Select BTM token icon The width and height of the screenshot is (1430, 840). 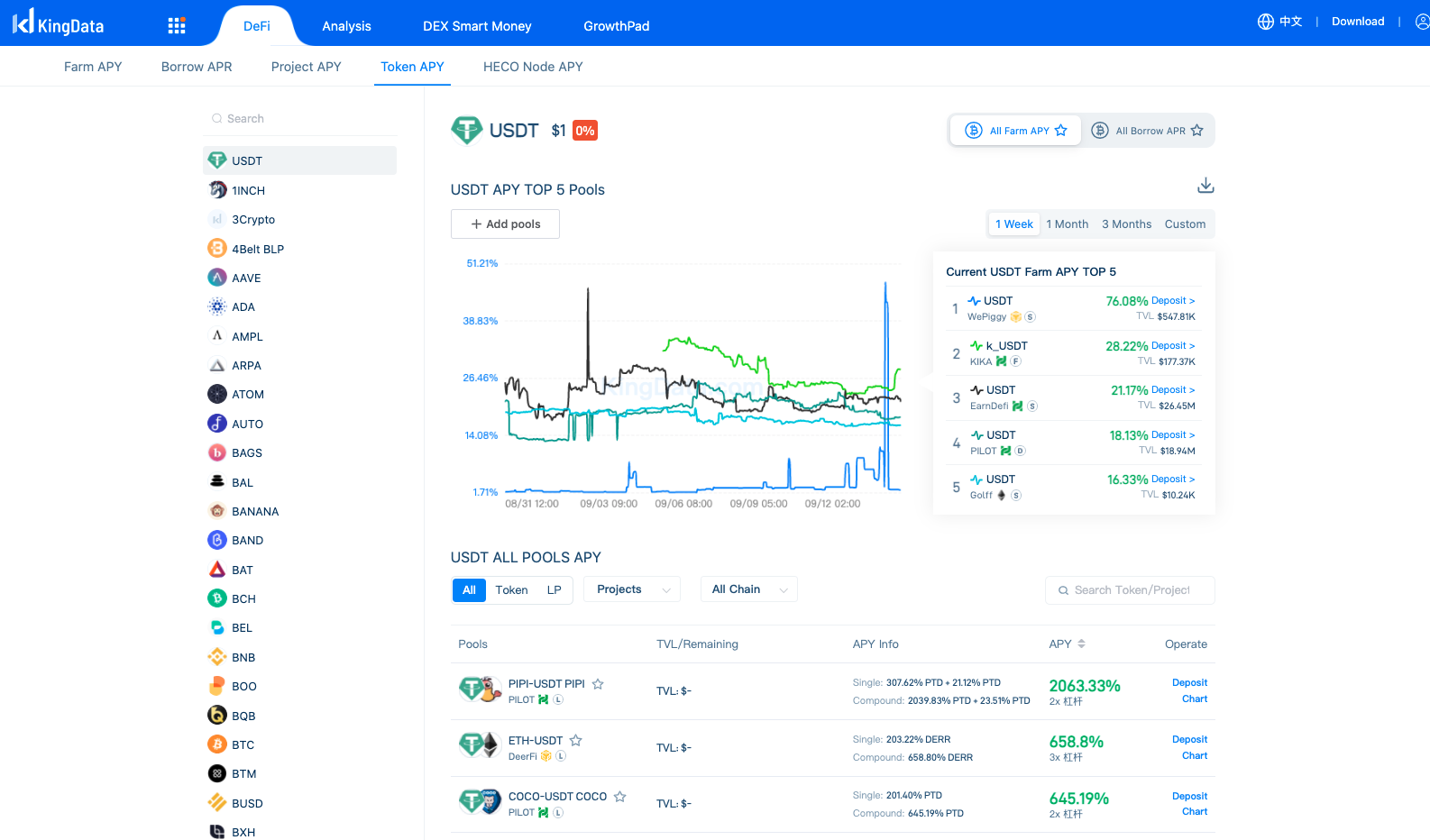(217, 773)
